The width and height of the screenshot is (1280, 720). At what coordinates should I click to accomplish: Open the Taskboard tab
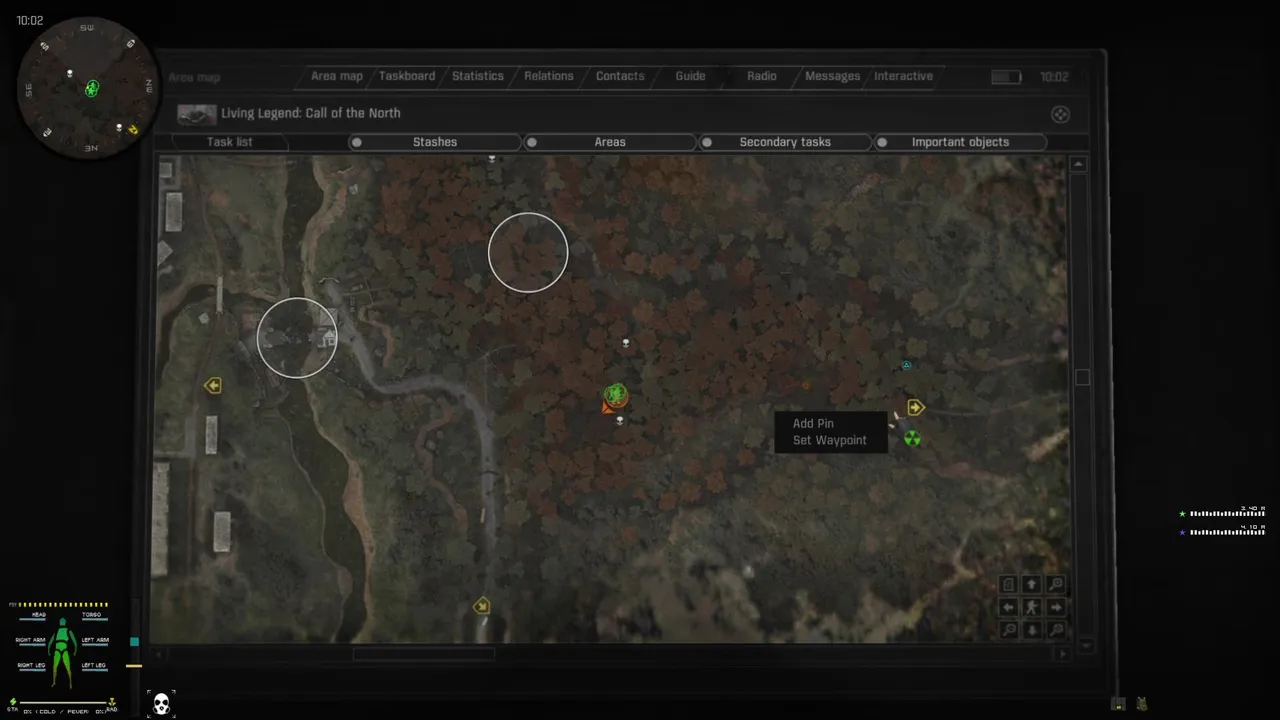click(x=407, y=76)
